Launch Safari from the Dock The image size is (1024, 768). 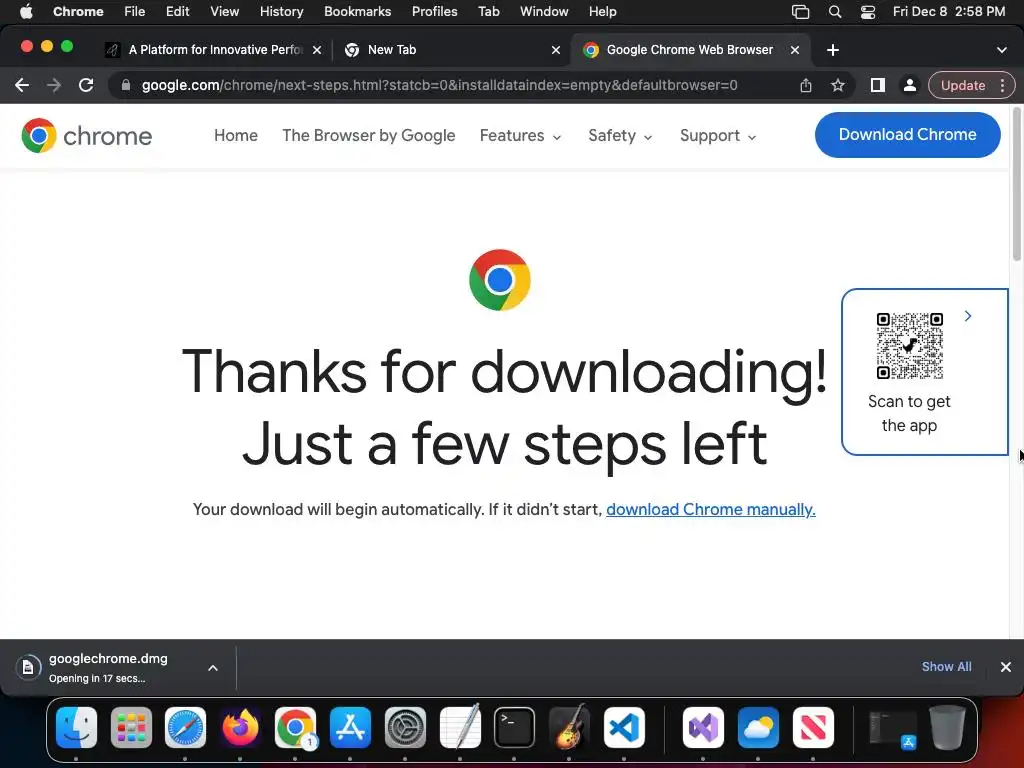tap(185, 727)
